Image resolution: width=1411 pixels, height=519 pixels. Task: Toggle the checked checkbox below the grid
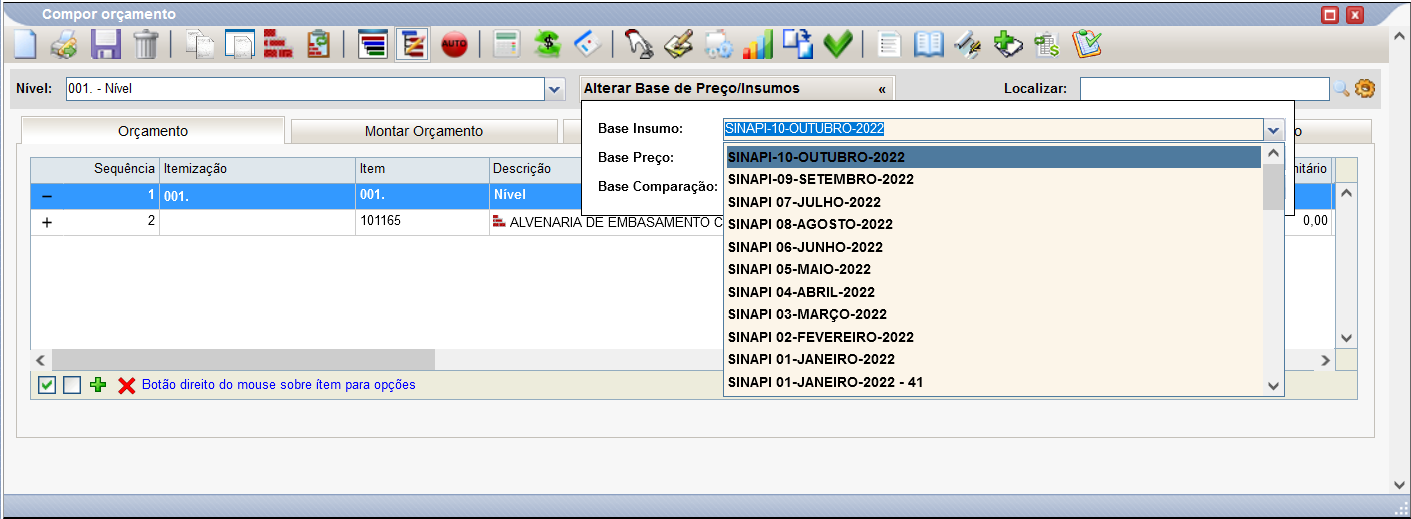coord(47,384)
